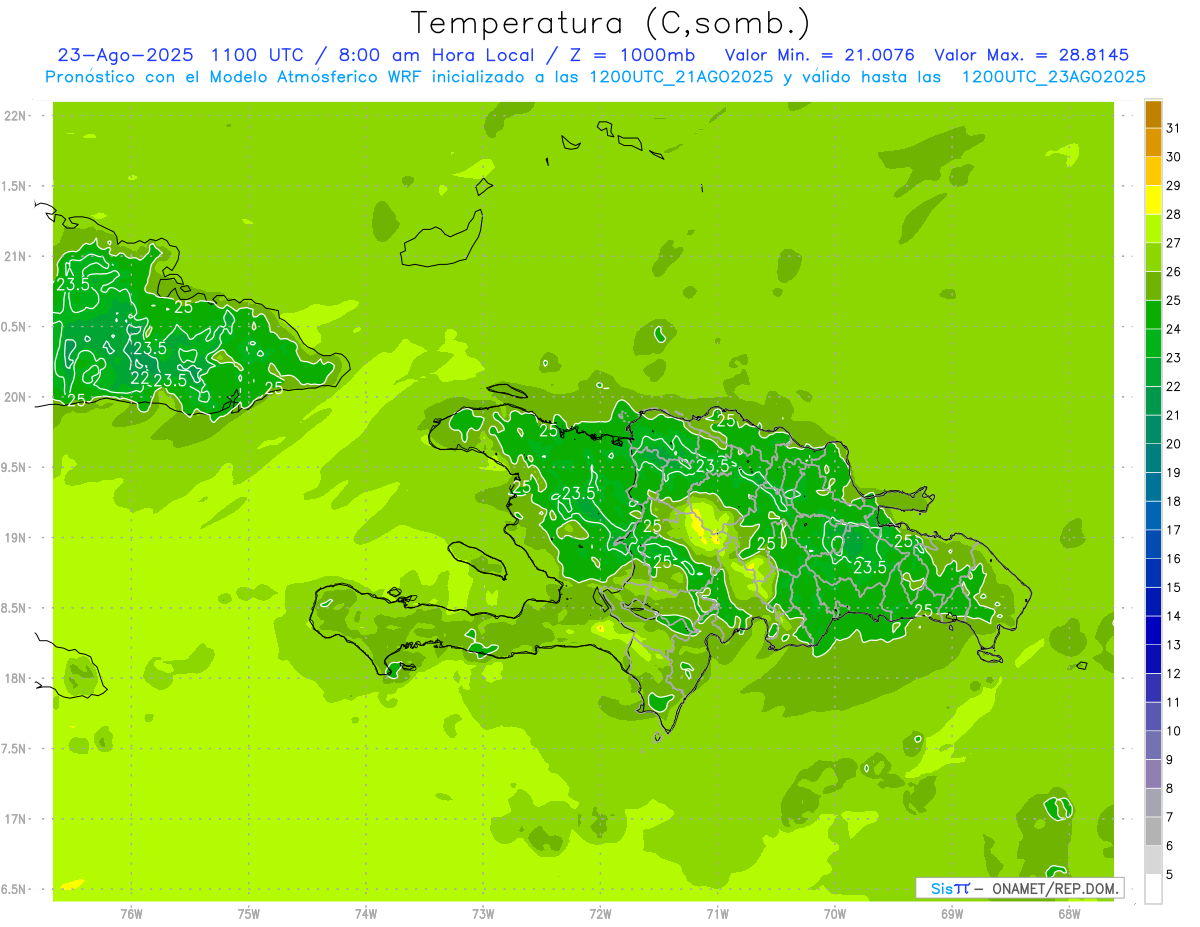
Task: Click the '71W' longitude axis label
Action: tap(717, 914)
